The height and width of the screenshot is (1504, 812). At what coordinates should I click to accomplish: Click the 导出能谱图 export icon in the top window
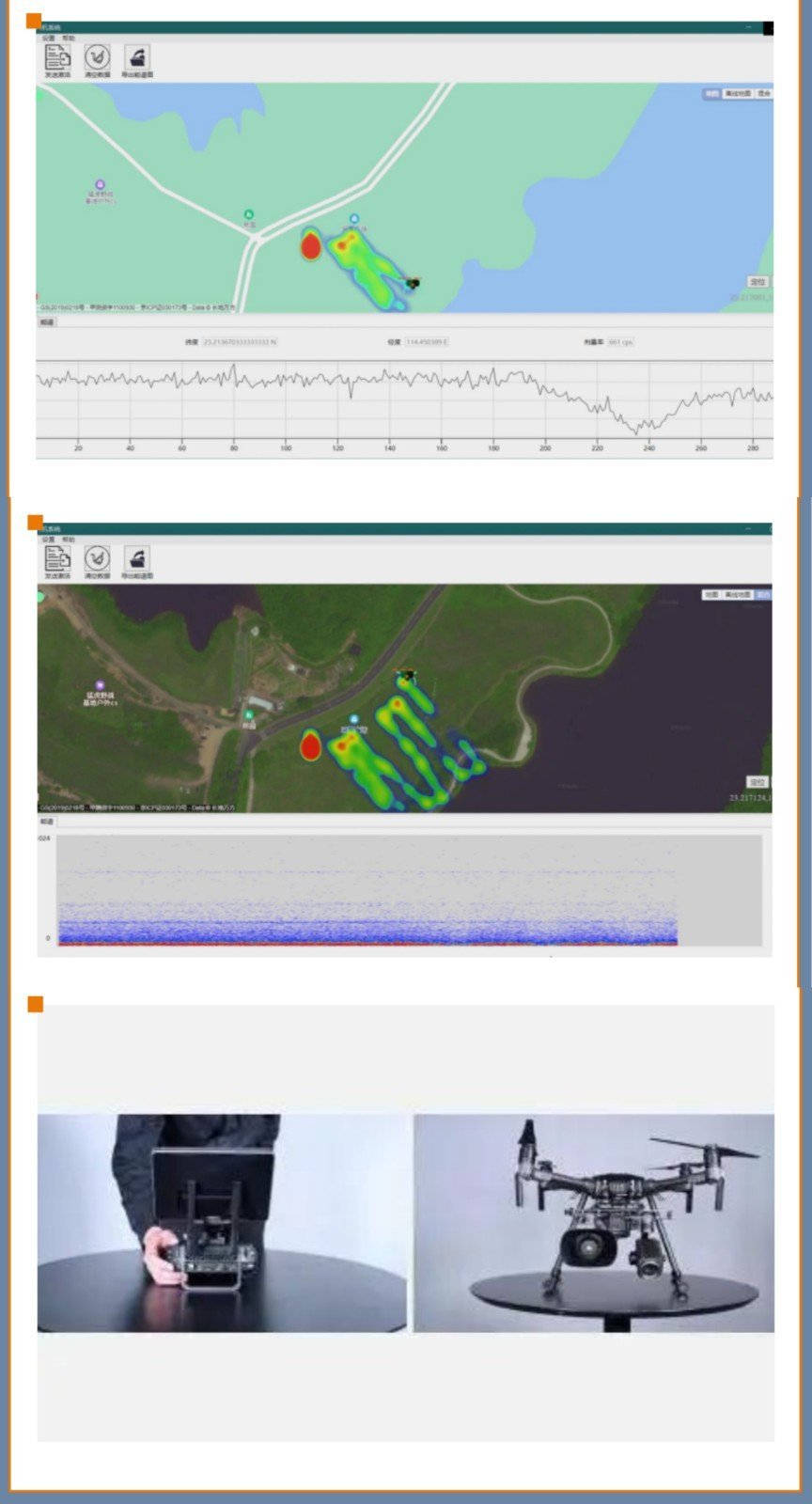137,57
